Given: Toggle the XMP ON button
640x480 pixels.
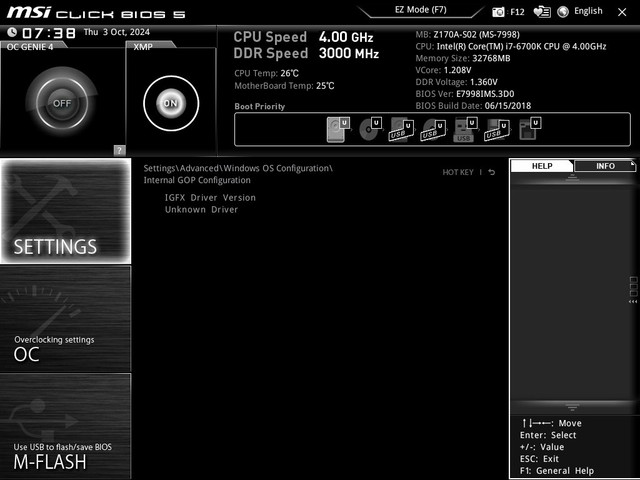Looking at the screenshot, I should click(171, 103).
